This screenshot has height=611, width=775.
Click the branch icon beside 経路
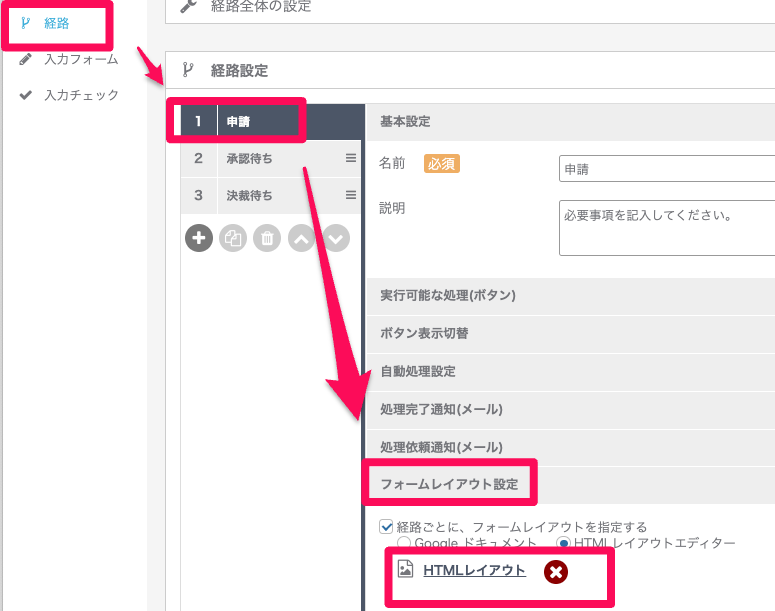[x=25, y=23]
